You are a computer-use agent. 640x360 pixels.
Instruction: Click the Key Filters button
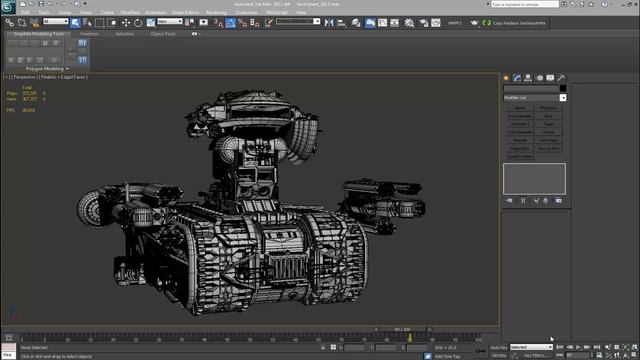535,356
